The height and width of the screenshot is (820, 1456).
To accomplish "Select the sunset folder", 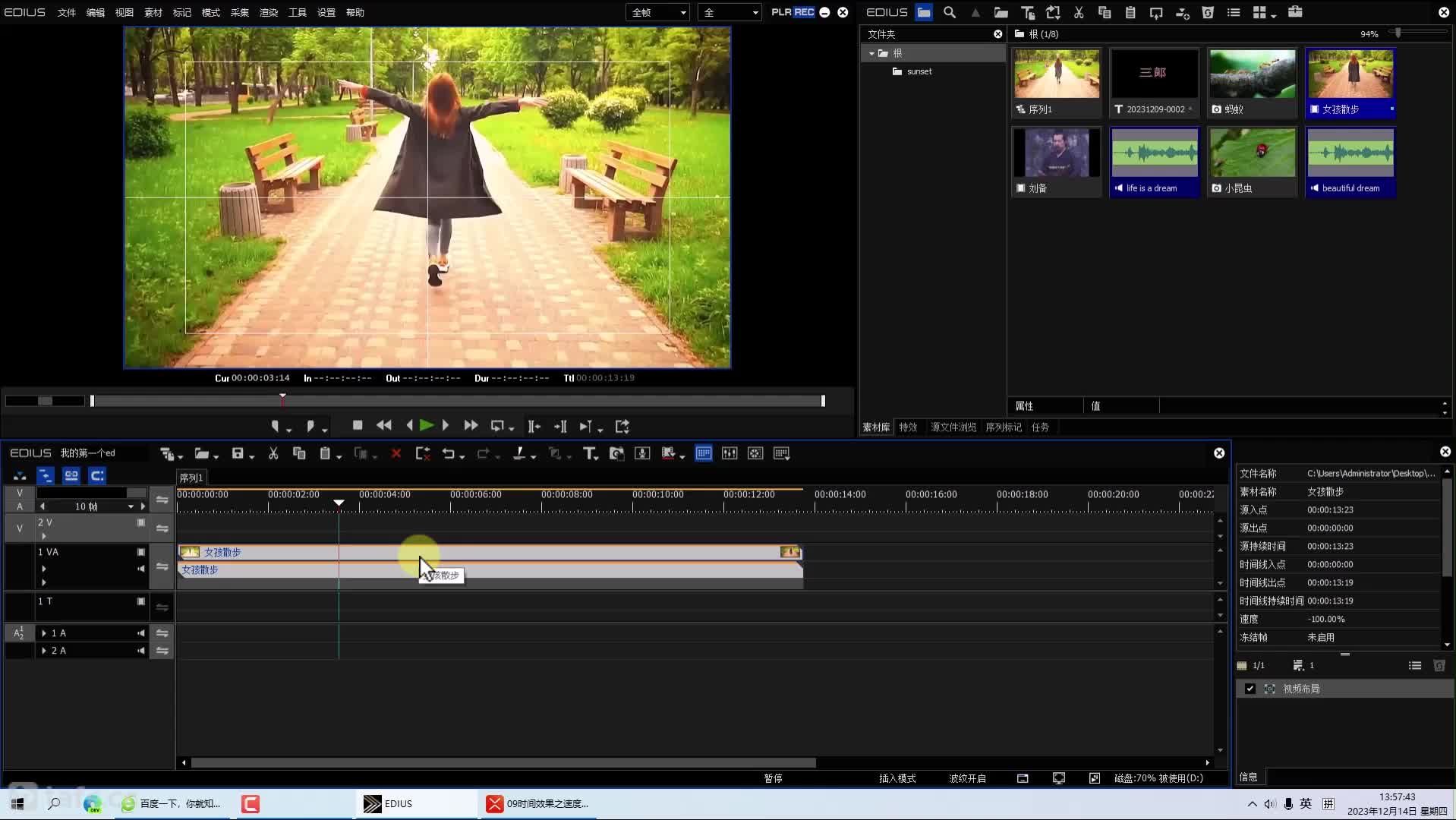I will (x=919, y=71).
